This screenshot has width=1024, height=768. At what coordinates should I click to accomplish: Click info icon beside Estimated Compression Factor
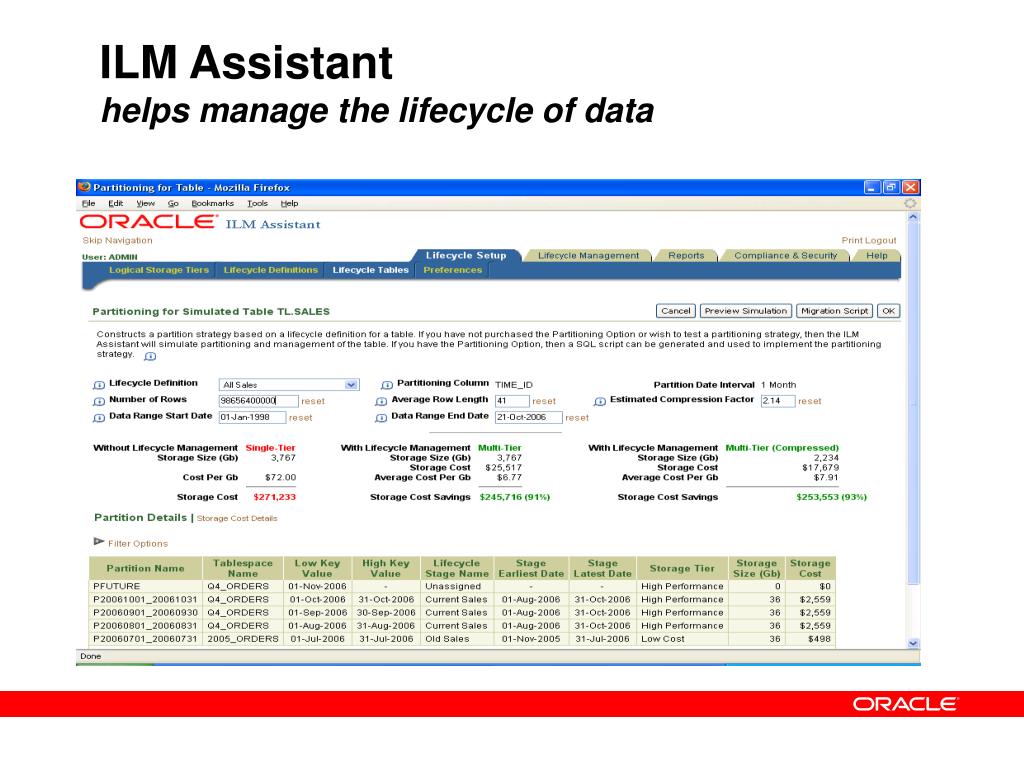[600, 402]
